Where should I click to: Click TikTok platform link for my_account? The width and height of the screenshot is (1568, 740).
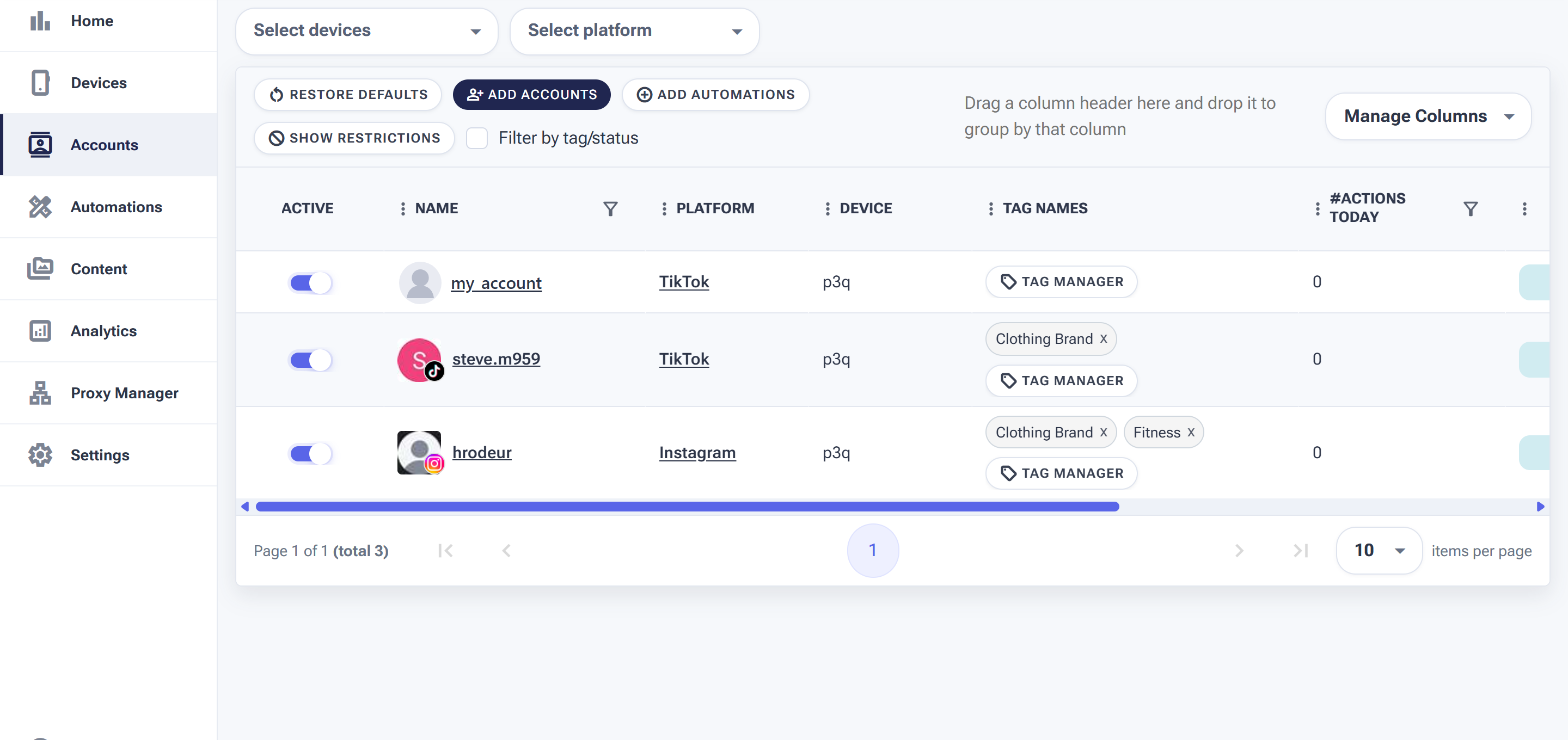(684, 282)
